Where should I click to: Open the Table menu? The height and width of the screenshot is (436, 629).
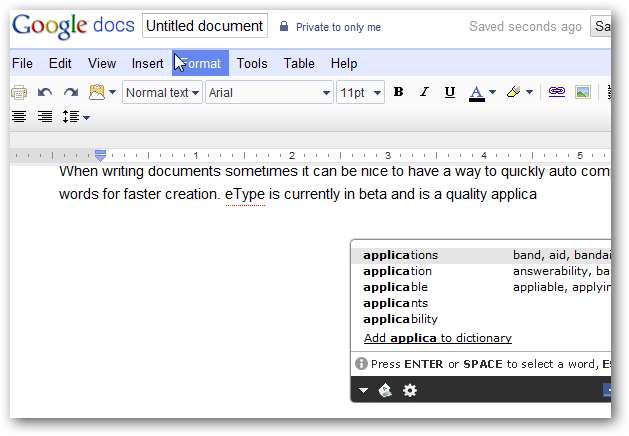(x=299, y=63)
